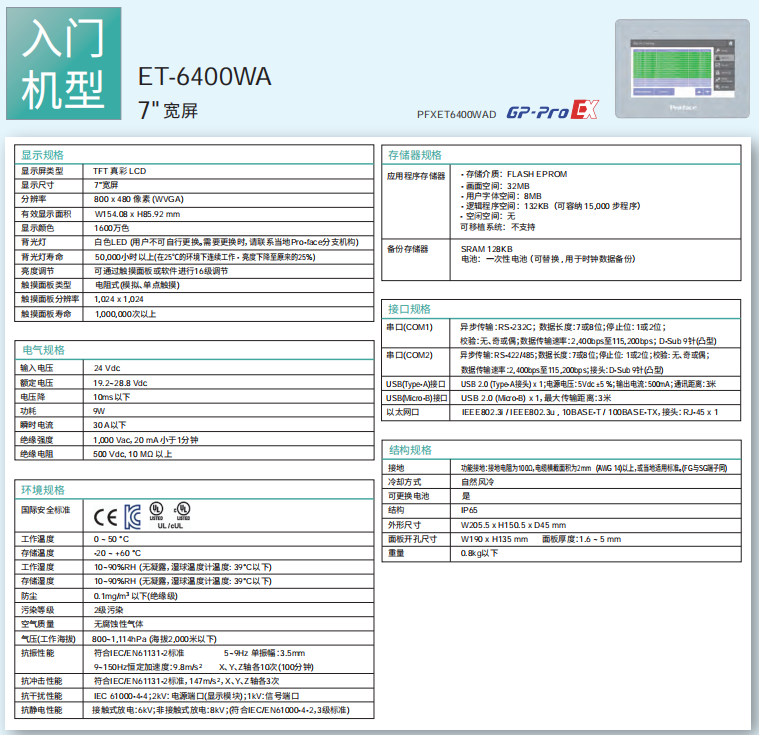Image resolution: width=759 pixels, height=735 pixels.
Task: Select the 0.8kg以下 weight value
Action: (x=479, y=553)
